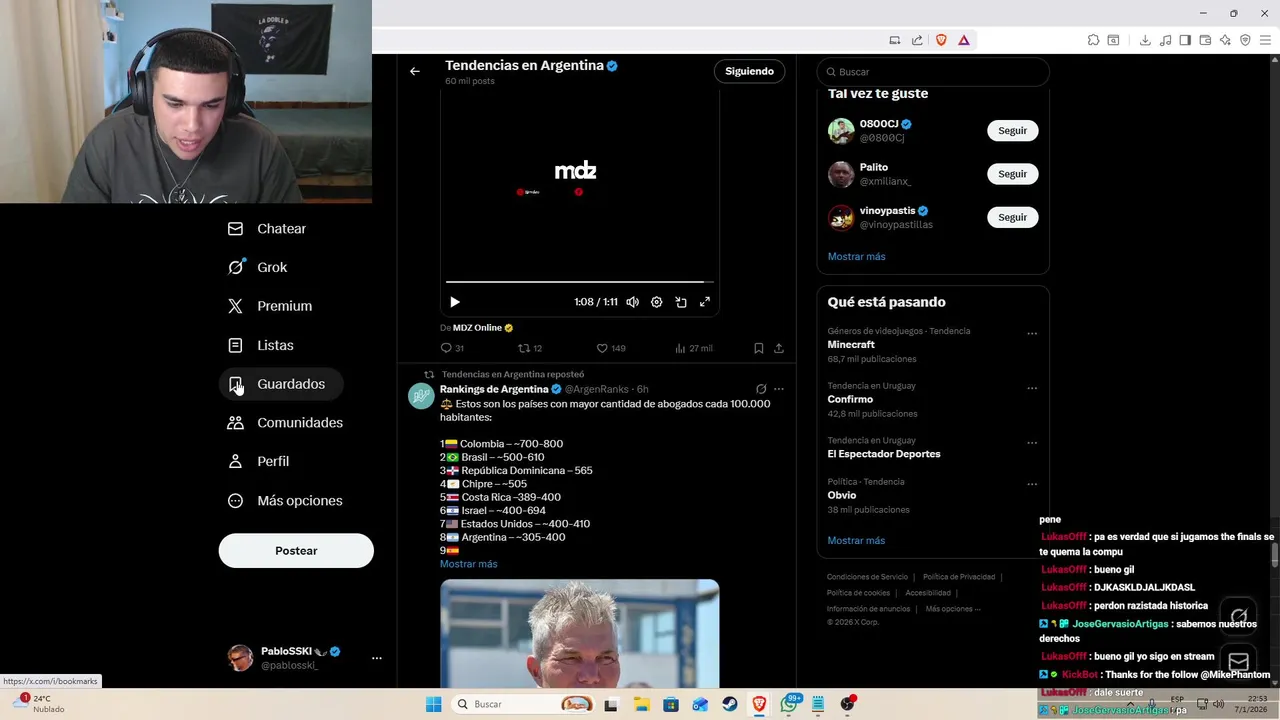
Task: Follow the 0800CJ account
Action: click(1012, 131)
